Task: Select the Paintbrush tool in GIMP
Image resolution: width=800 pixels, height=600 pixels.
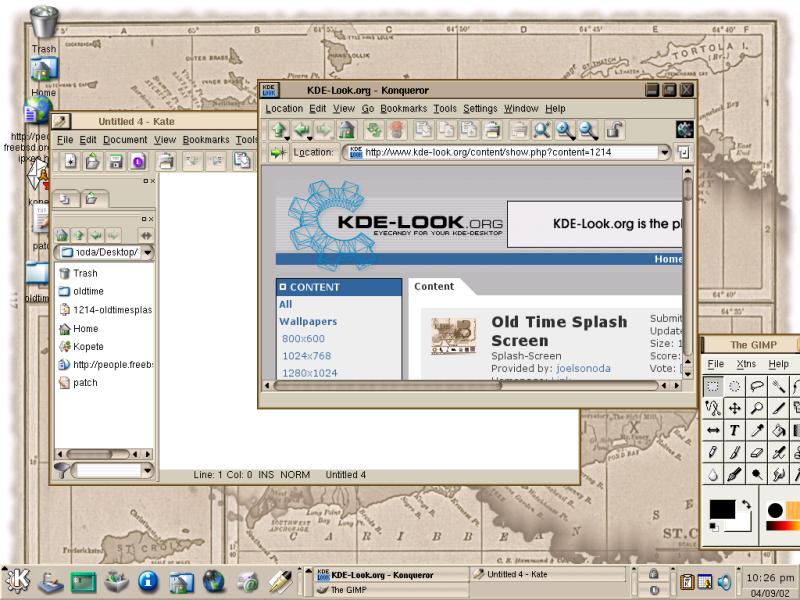Action: (x=735, y=452)
